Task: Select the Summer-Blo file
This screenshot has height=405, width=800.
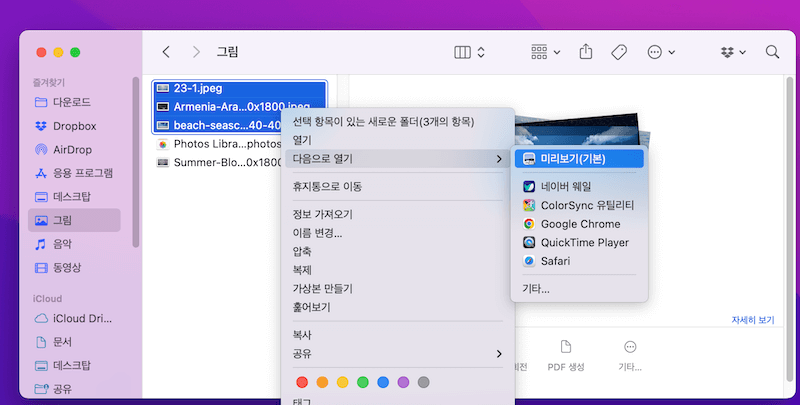Action: [217, 162]
